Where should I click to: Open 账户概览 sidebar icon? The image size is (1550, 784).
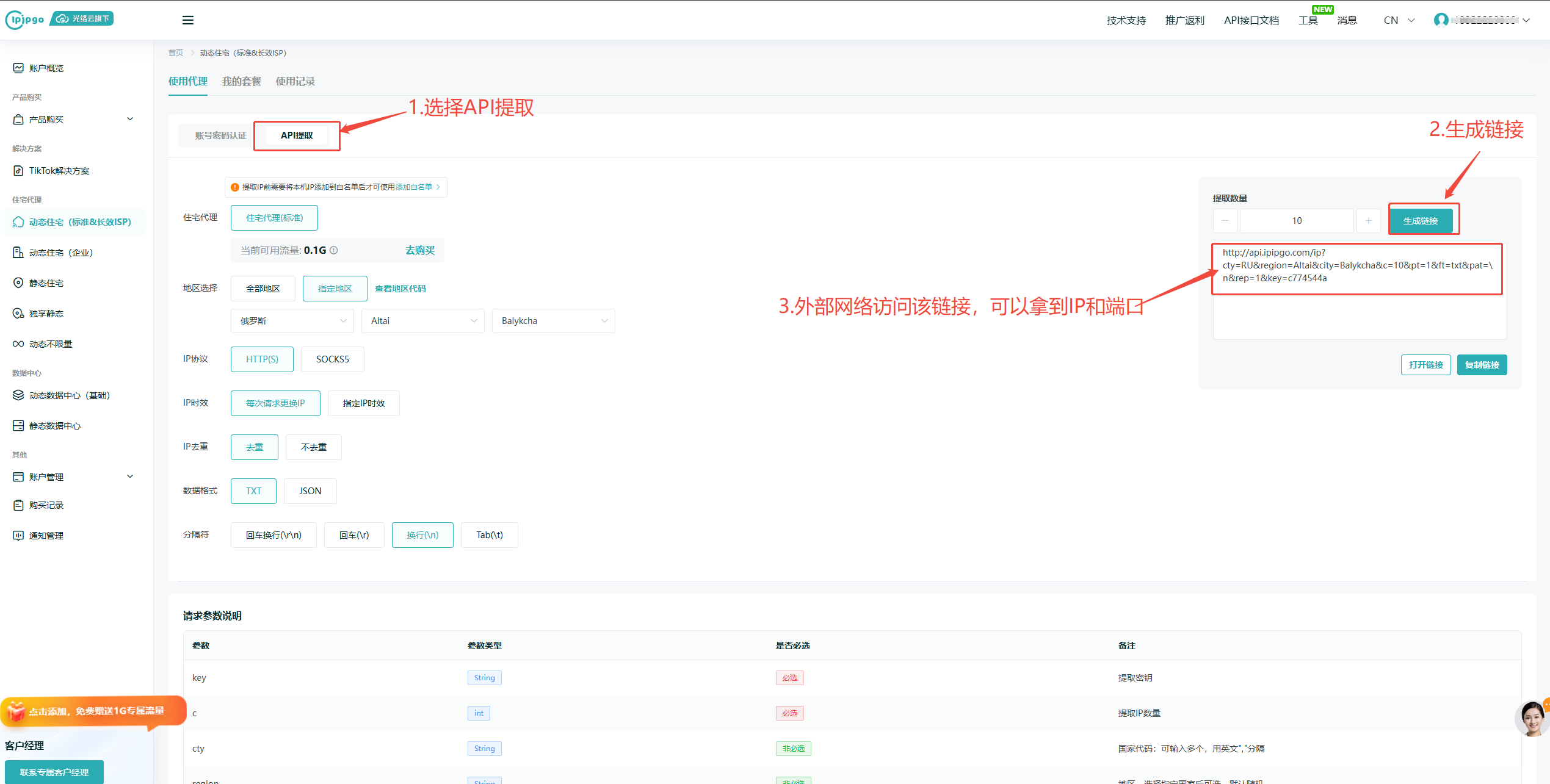tap(18, 68)
